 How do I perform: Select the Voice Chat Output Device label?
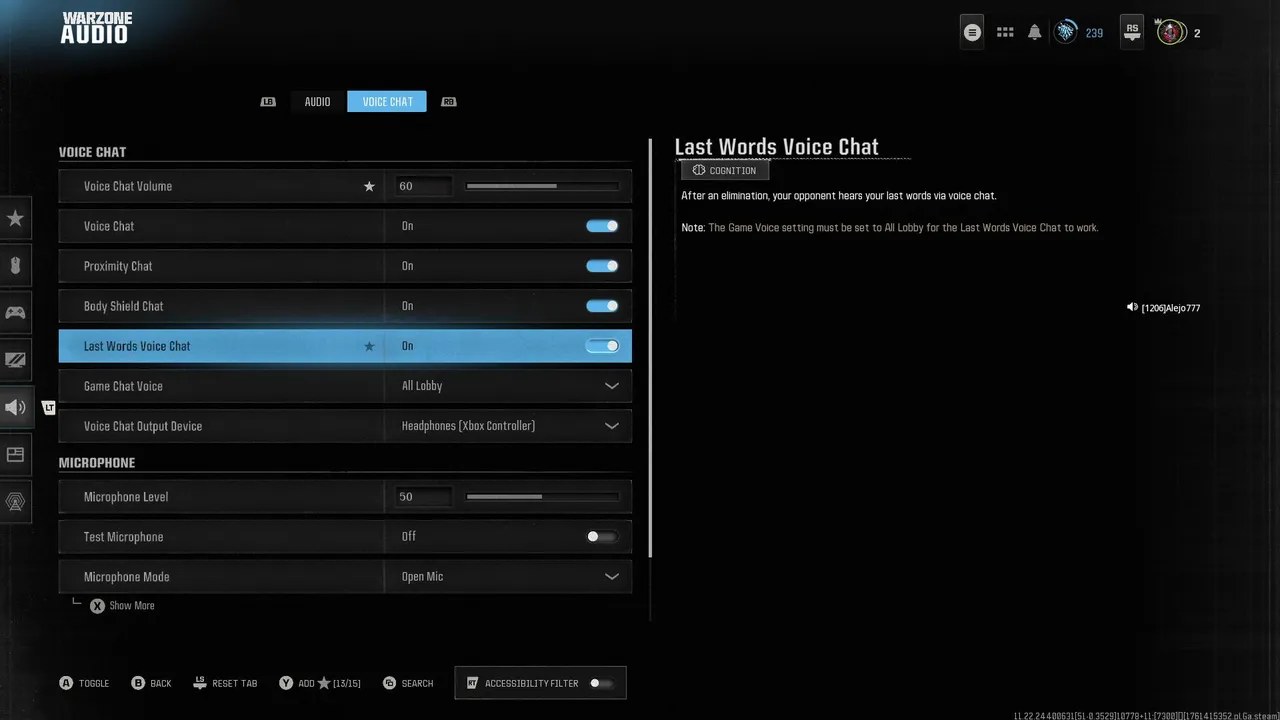point(143,426)
